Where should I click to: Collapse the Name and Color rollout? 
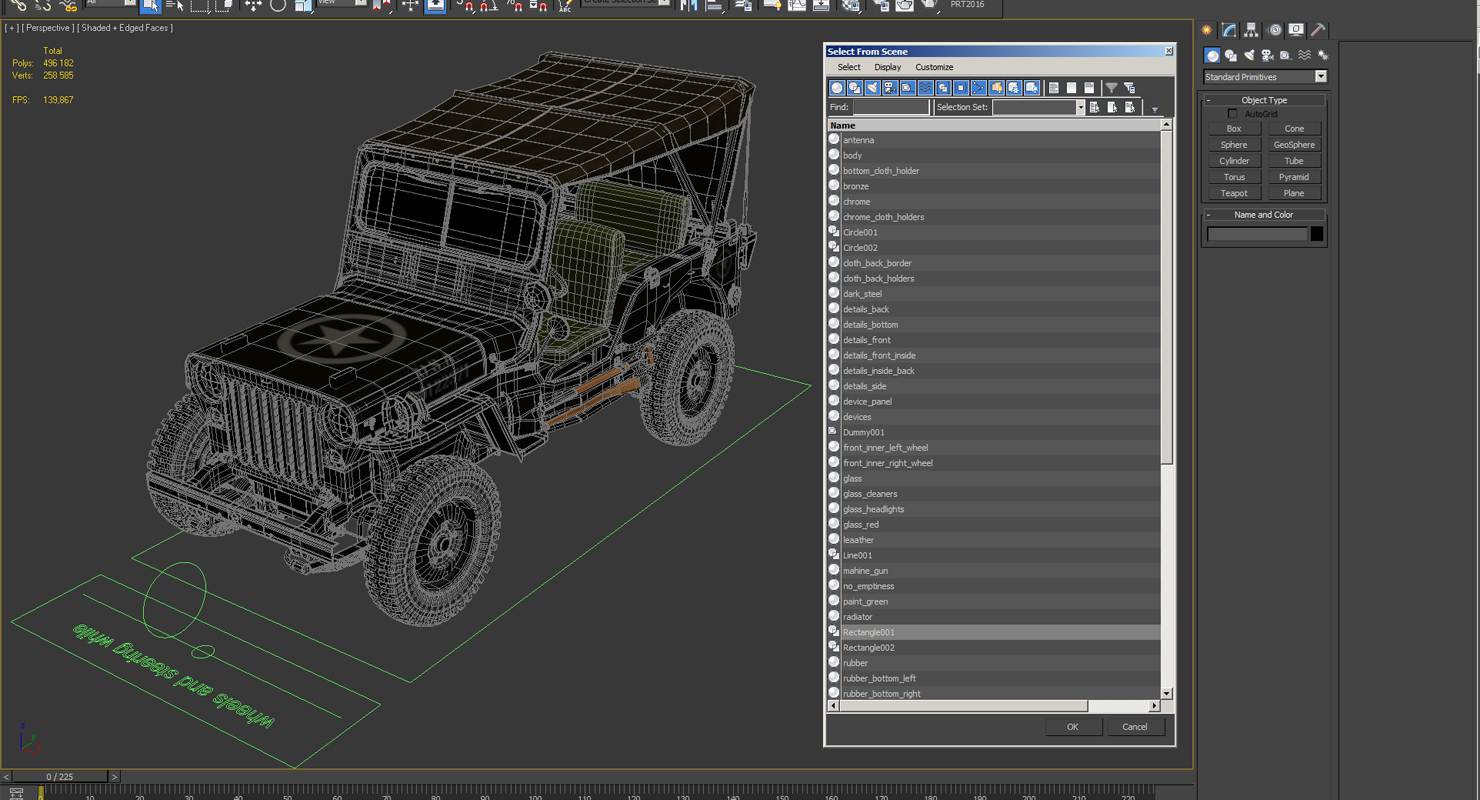(x=1264, y=215)
